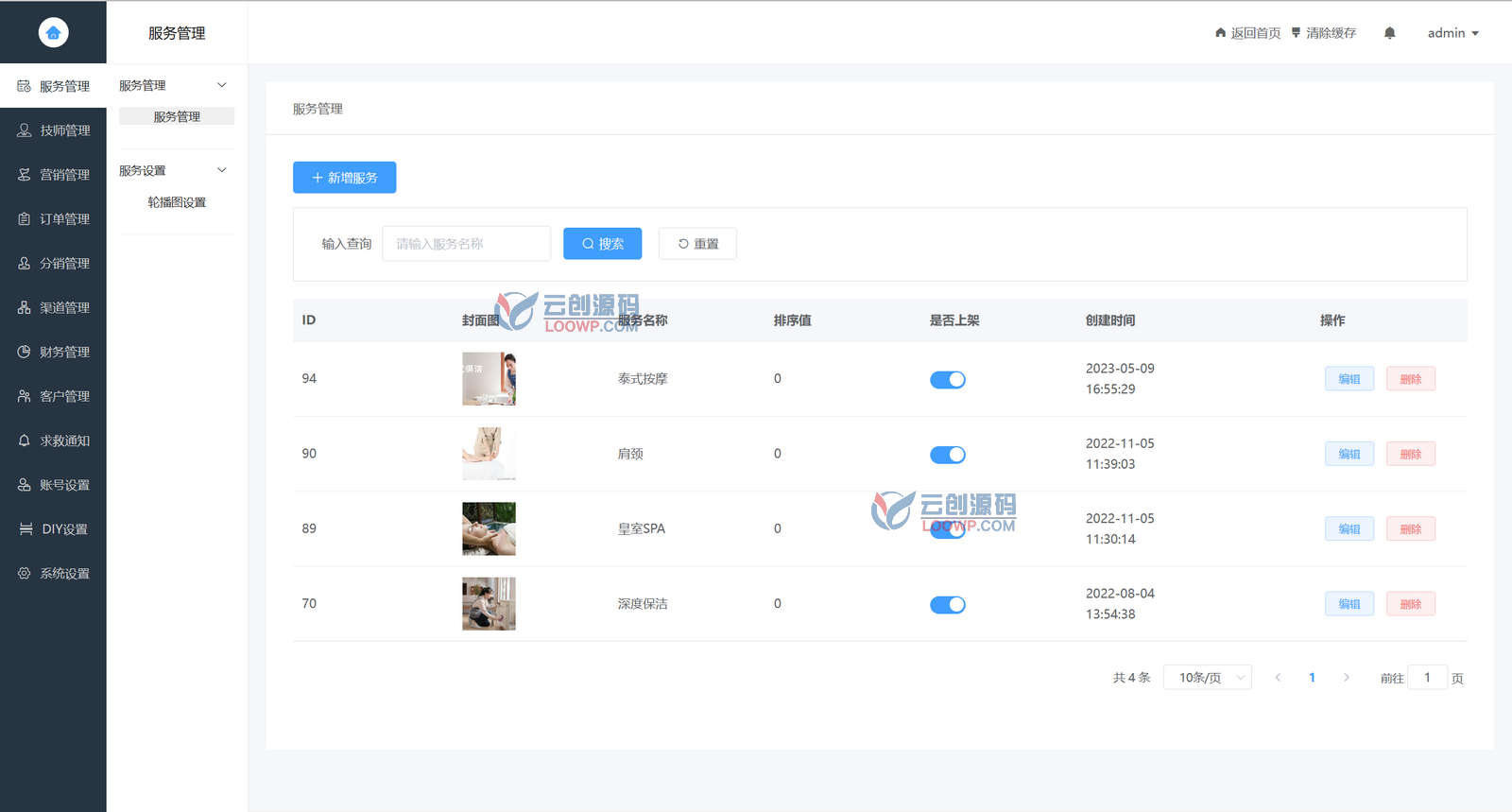Open 财务管理 in the sidebar
The image size is (1512, 812).
(53, 353)
